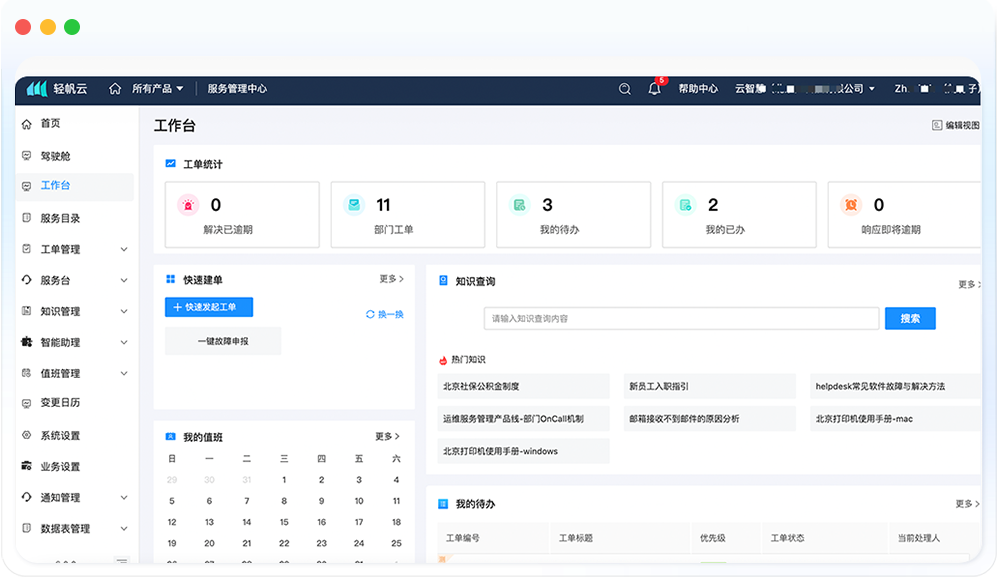Click the 快速发起工单 button
Viewport: 997px width, 578px height.
pos(209,307)
